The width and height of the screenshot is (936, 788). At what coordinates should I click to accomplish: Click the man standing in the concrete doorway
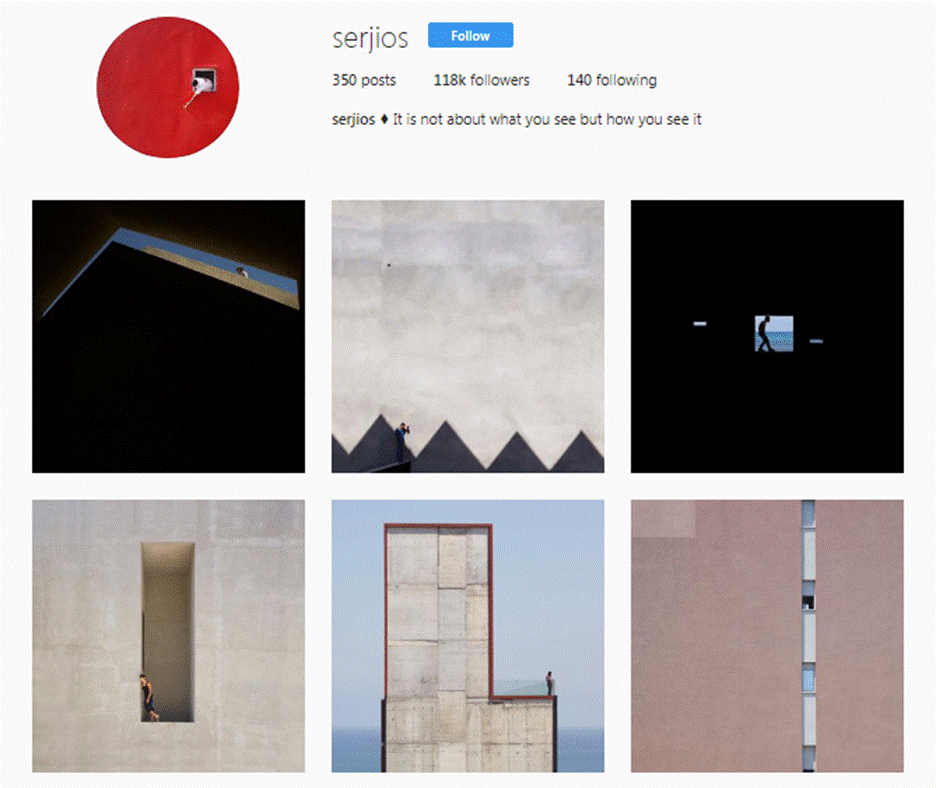(148, 697)
